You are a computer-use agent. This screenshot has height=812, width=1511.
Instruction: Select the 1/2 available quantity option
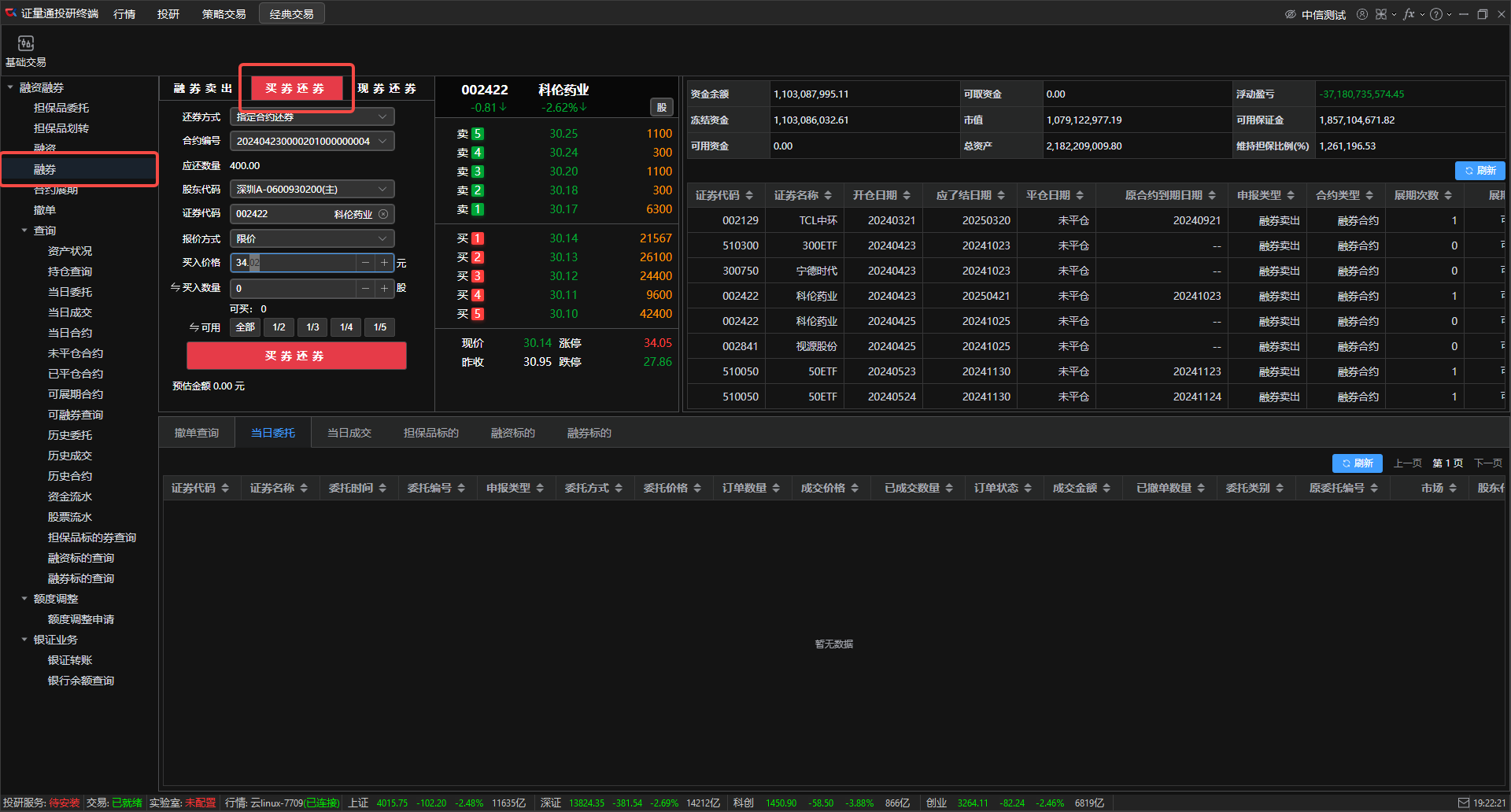pyautogui.click(x=279, y=327)
